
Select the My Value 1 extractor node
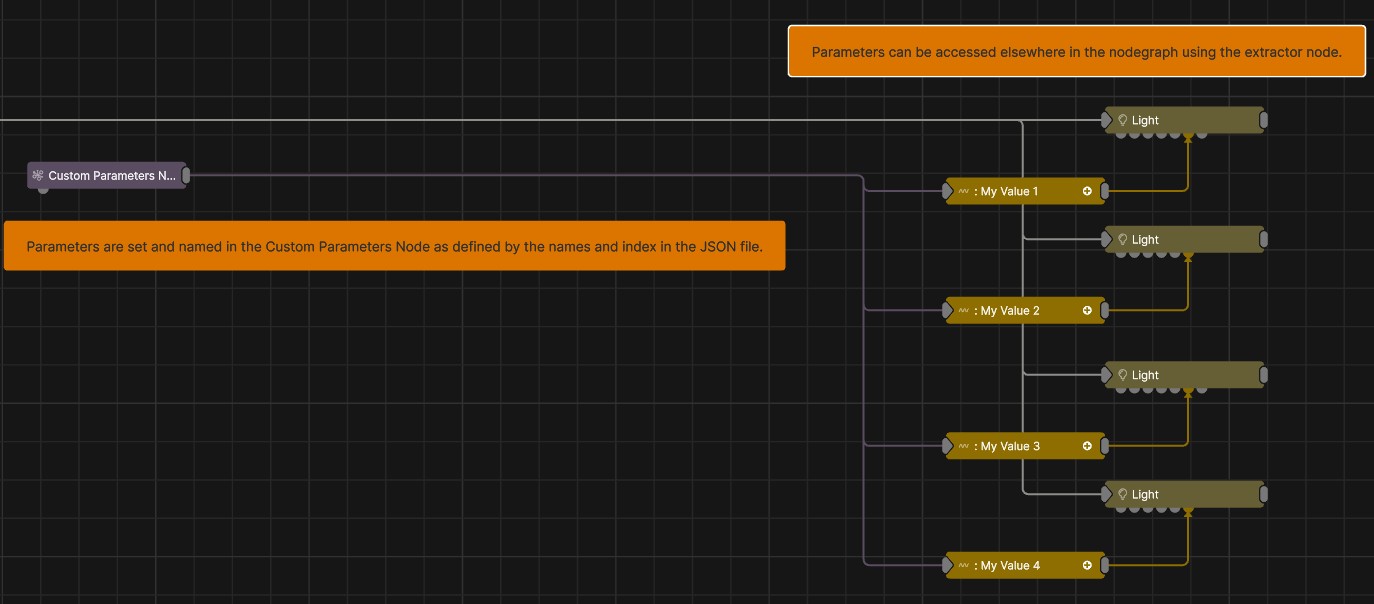1025,191
